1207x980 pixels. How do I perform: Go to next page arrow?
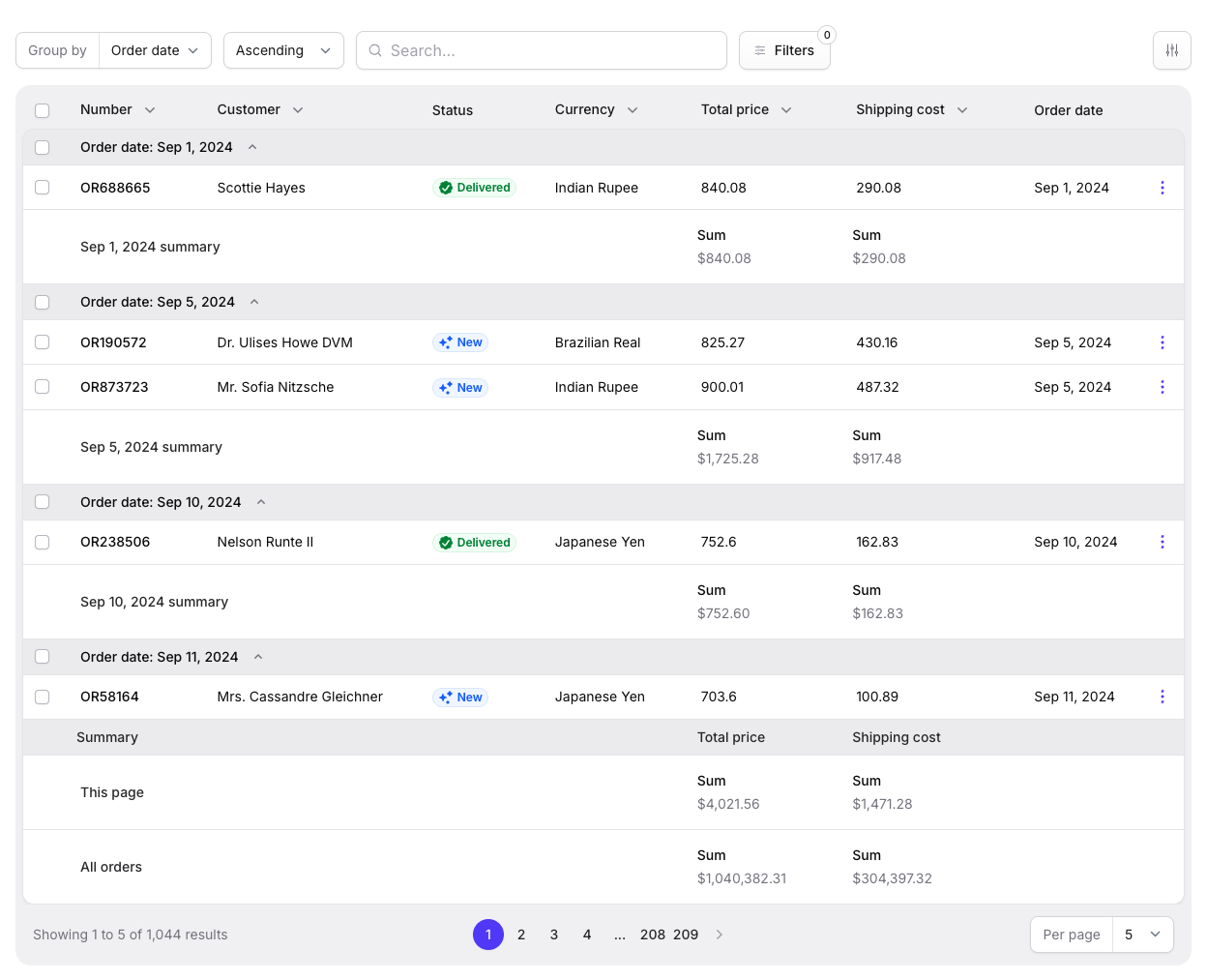click(719, 935)
